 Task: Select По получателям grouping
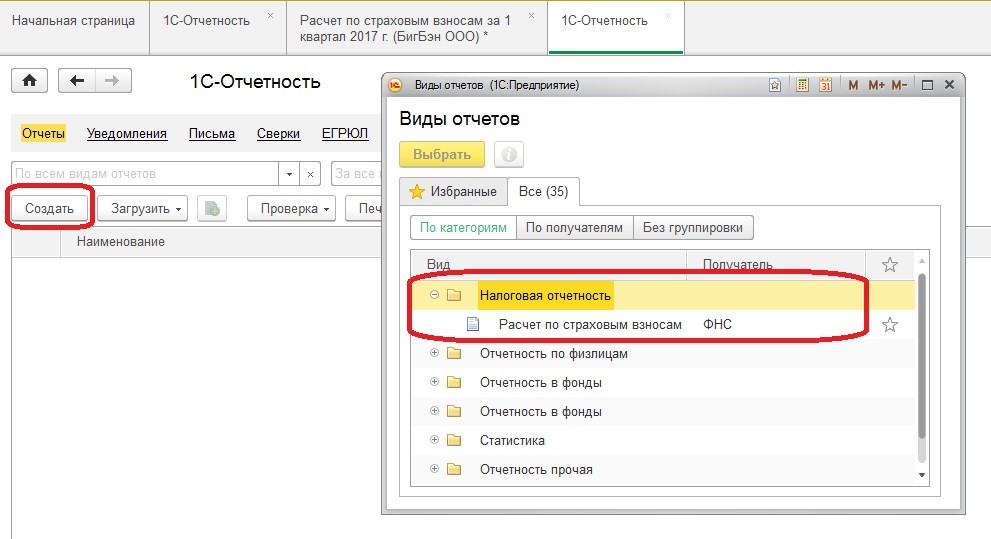pyautogui.click(x=575, y=227)
